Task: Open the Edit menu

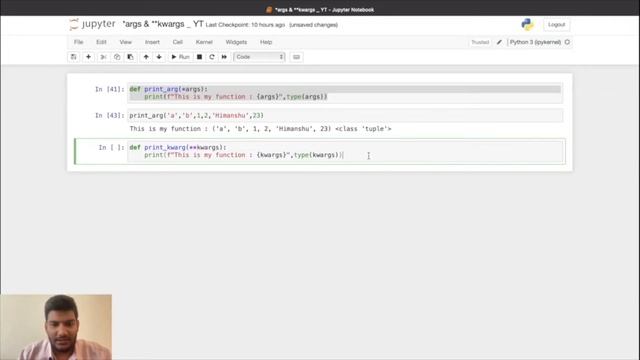Action: (x=101, y=42)
